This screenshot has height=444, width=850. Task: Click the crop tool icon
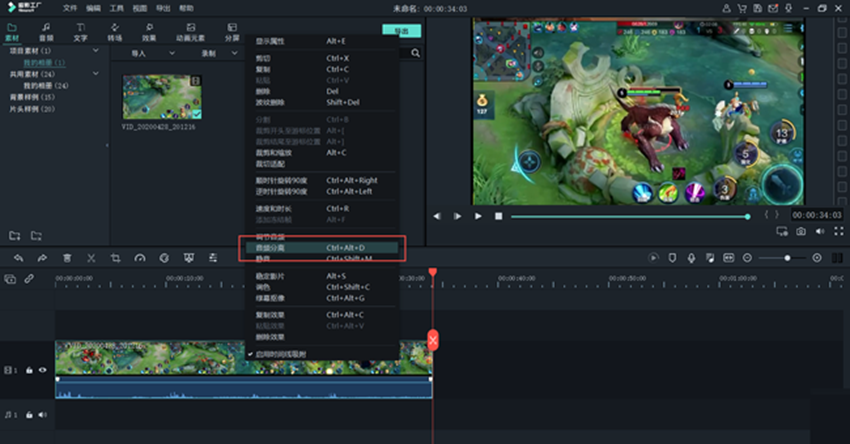[x=115, y=258]
